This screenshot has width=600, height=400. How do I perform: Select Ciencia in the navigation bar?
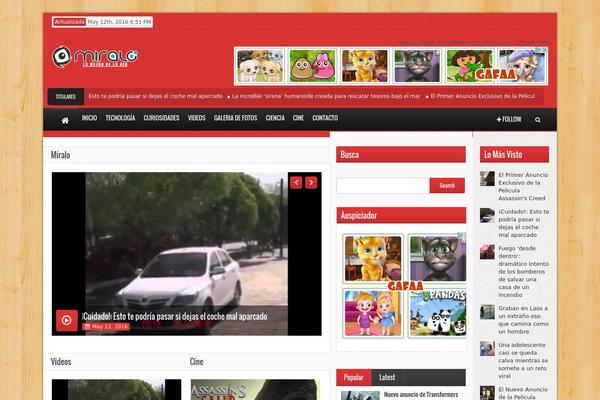click(275, 118)
